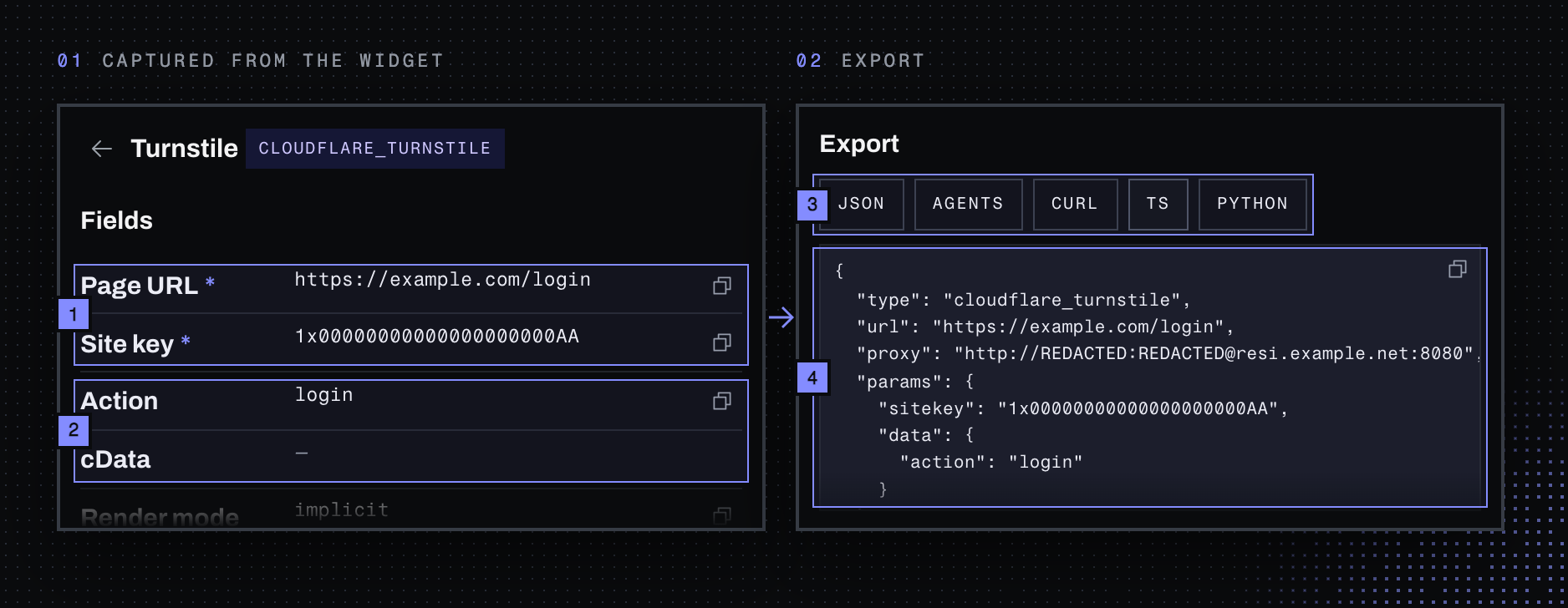The image size is (1568, 608).
Task: Click the "CAPTURED FROM THE WIDGET" heading
Action: point(272,61)
